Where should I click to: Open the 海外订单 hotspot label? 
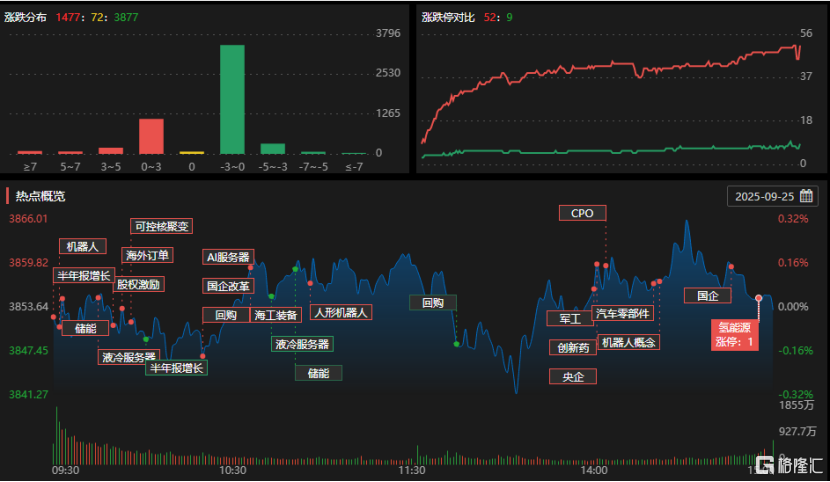click(147, 256)
